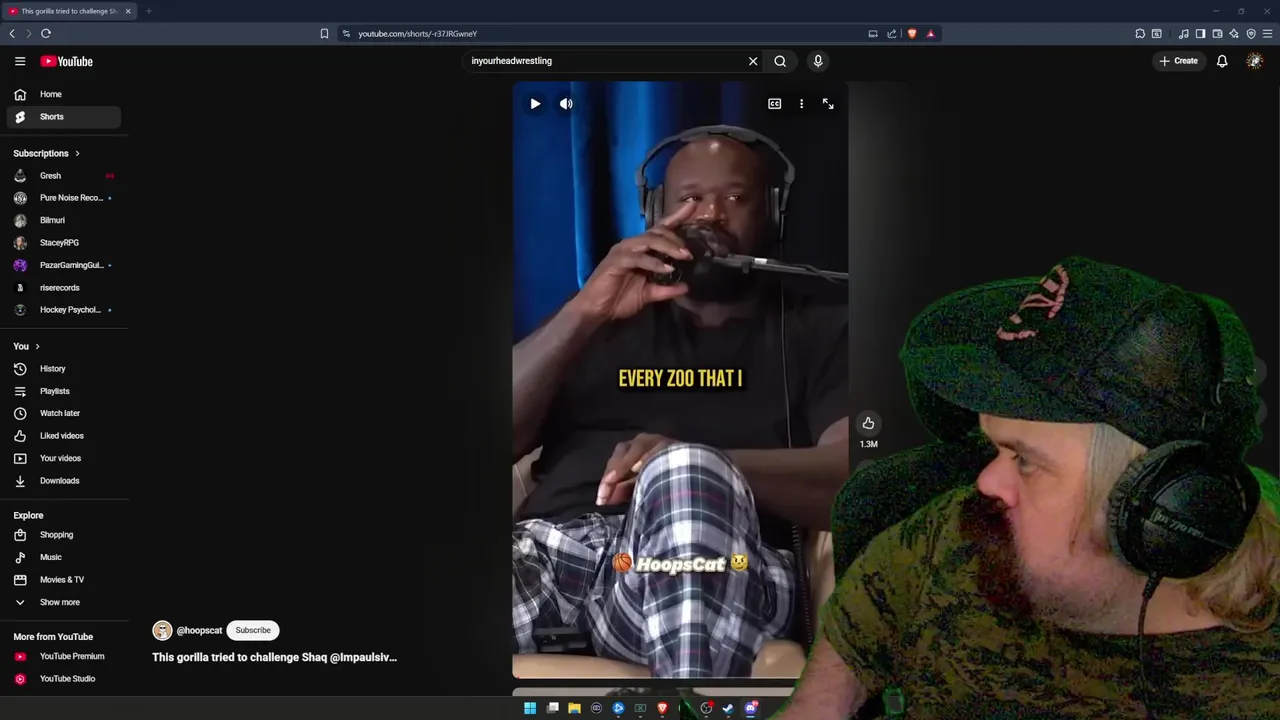1280x720 pixels.
Task: Open PazarGamingGuild subscription
Action: coord(64,265)
